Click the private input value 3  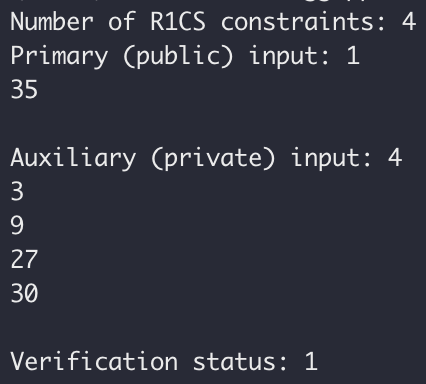point(17,192)
